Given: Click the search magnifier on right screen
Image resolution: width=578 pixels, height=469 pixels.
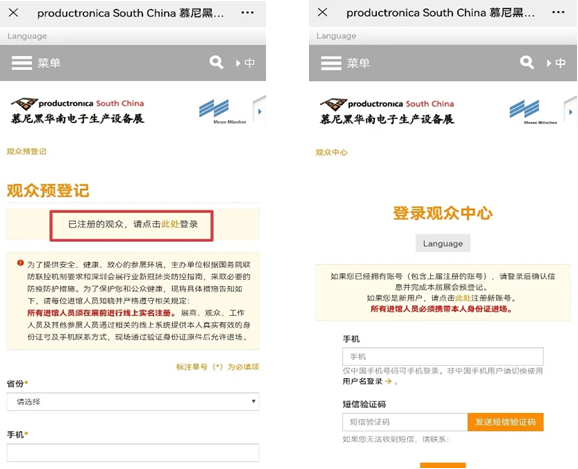Looking at the screenshot, I should [x=527, y=62].
